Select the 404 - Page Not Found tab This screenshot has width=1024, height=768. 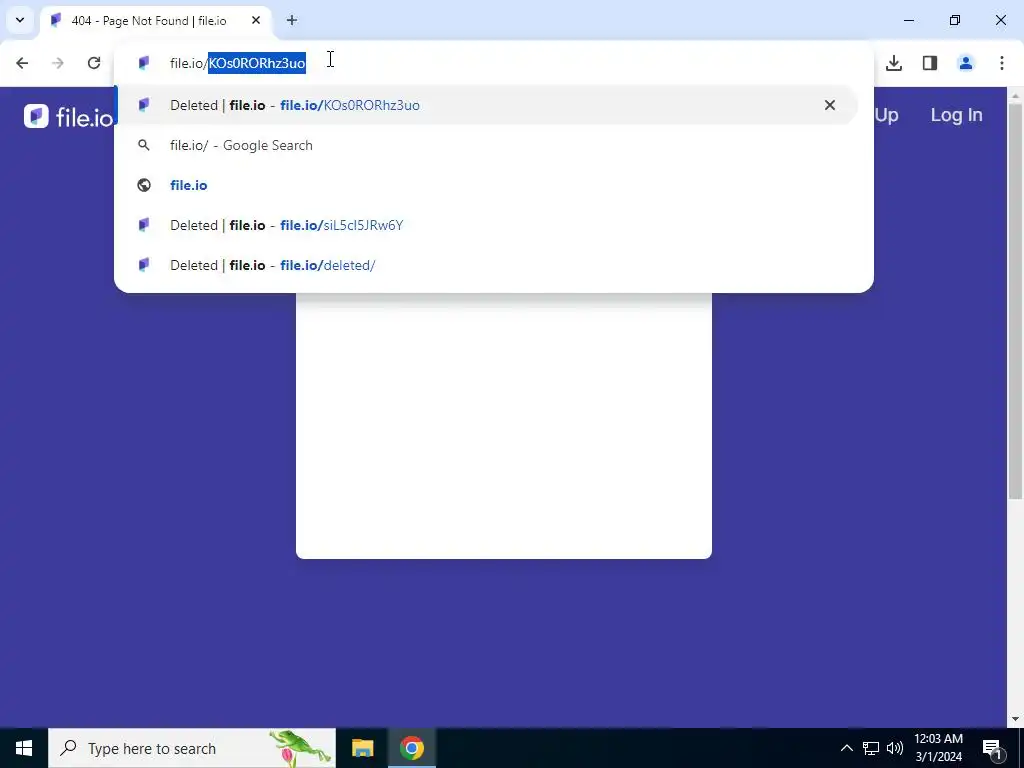click(157, 21)
